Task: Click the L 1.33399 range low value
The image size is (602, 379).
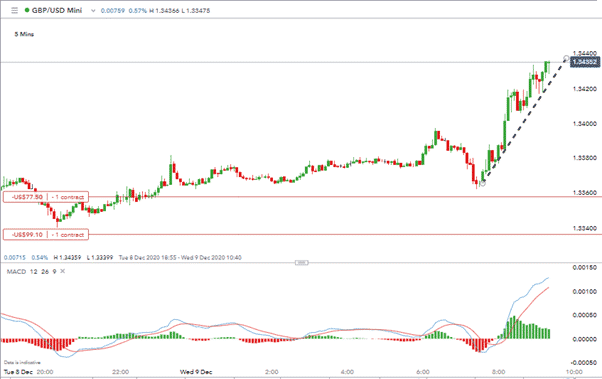Action: pos(100,257)
